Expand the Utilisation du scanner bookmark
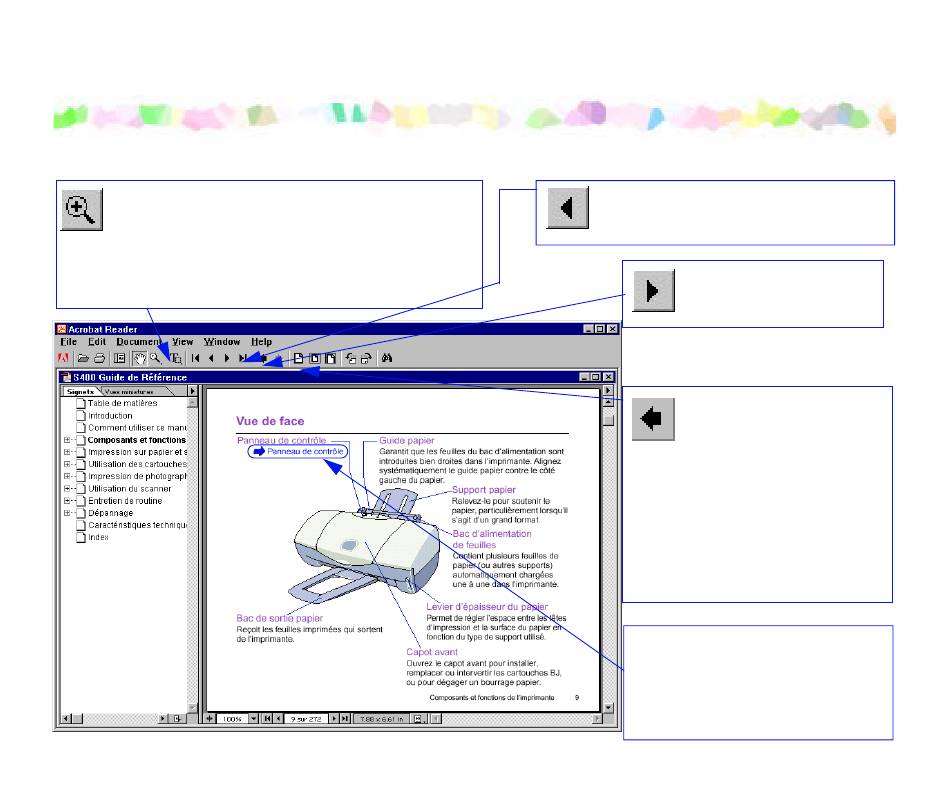Screen dimensions: 950x792 tap(67, 488)
